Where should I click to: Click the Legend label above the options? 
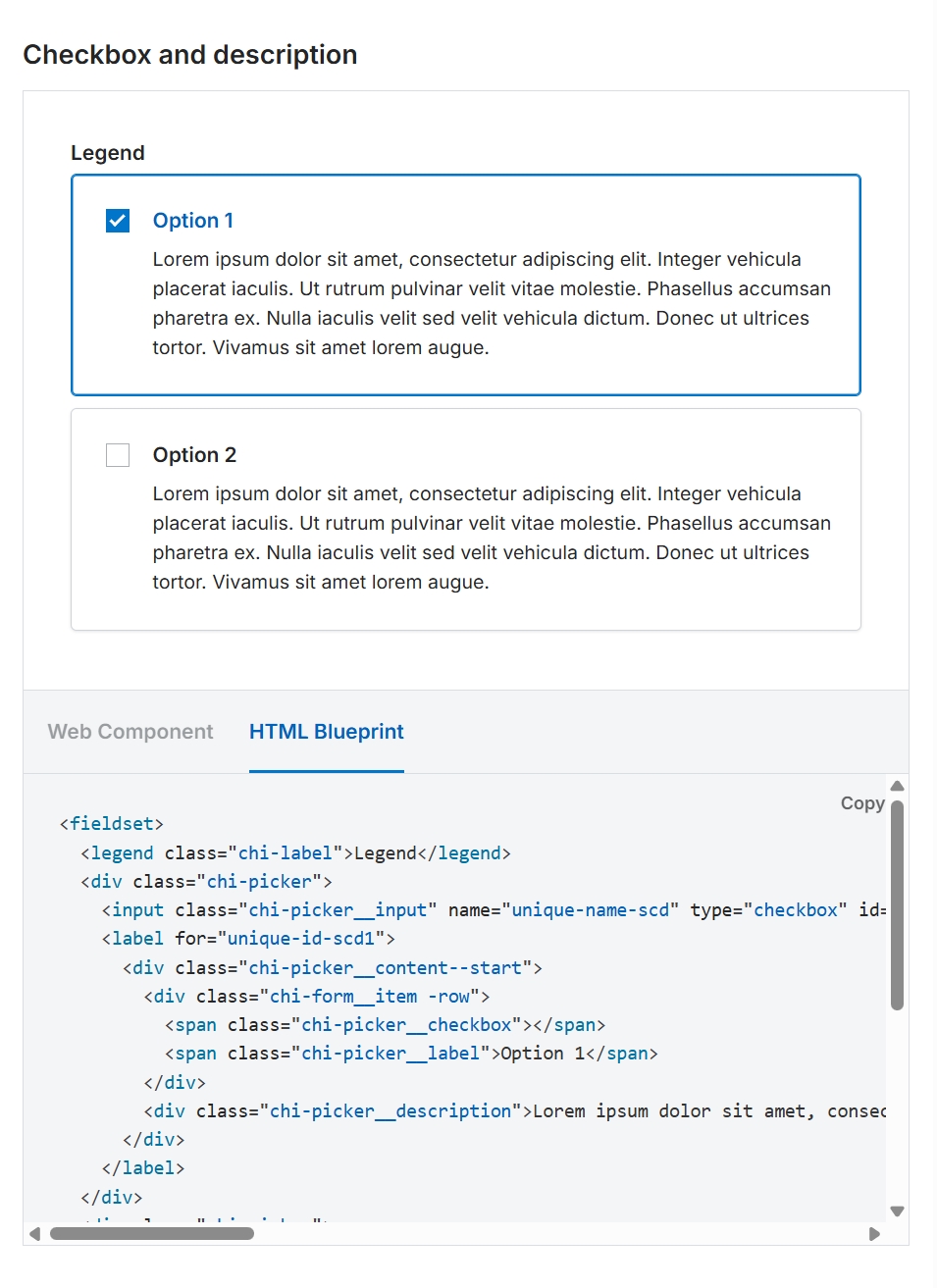point(108,153)
